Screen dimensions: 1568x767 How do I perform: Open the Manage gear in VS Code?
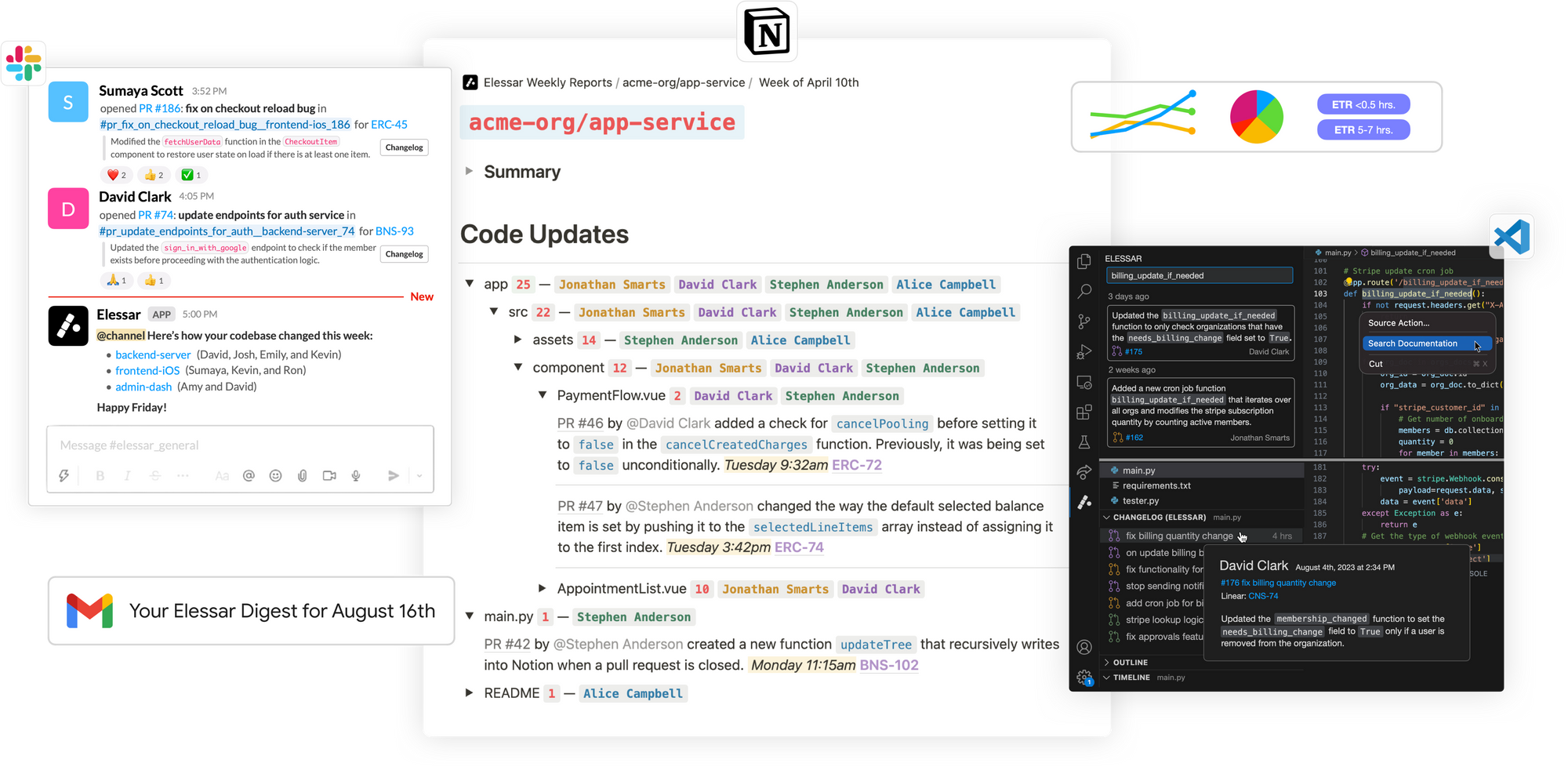(1084, 678)
